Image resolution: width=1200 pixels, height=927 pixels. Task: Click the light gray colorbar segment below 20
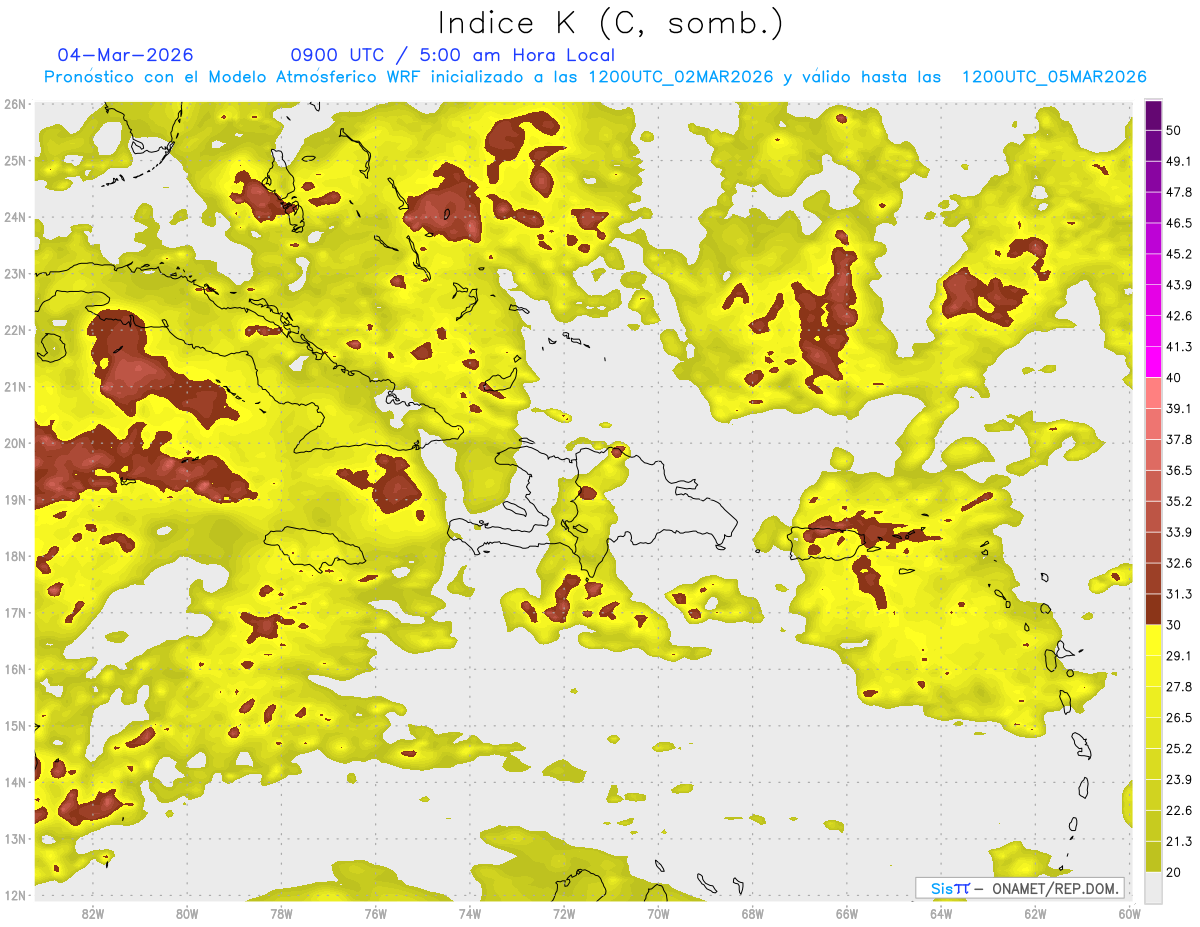(x=1153, y=887)
